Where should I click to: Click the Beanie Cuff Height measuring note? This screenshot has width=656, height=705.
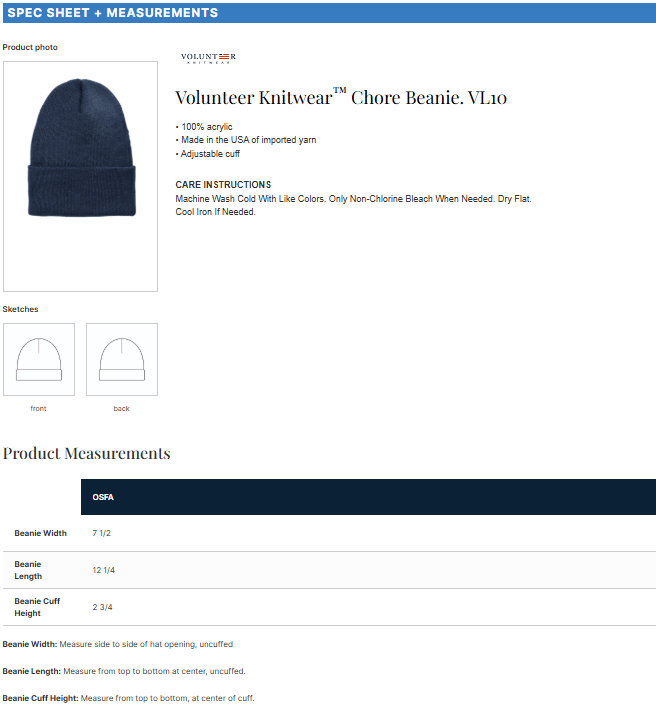129,698
